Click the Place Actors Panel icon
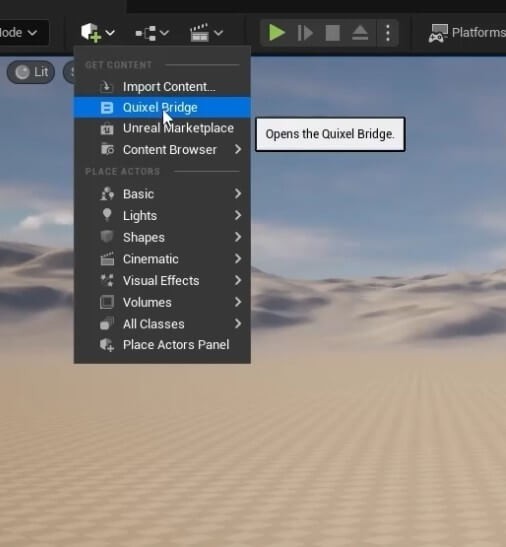The height and width of the screenshot is (547, 506). pyautogui.click(x=107, y=345)
